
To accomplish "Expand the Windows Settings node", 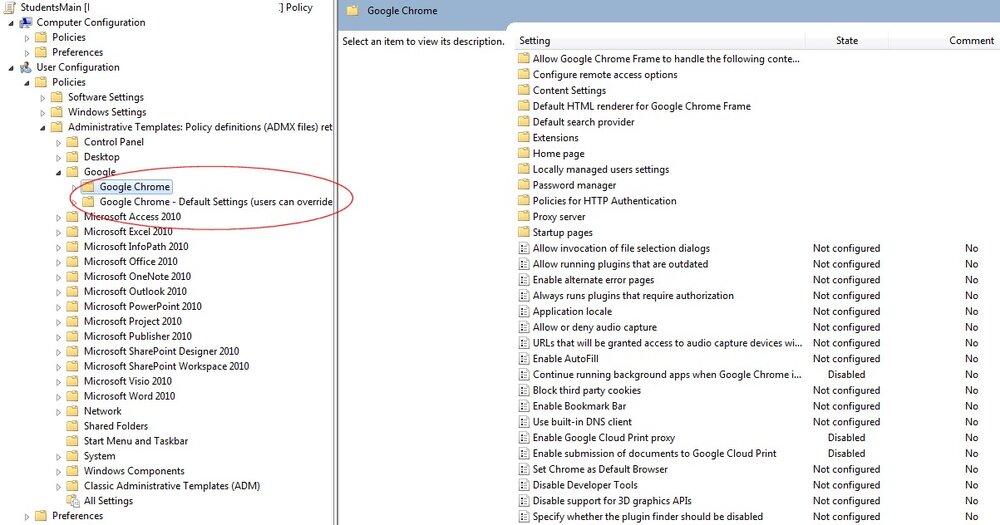I will point(43,112).
